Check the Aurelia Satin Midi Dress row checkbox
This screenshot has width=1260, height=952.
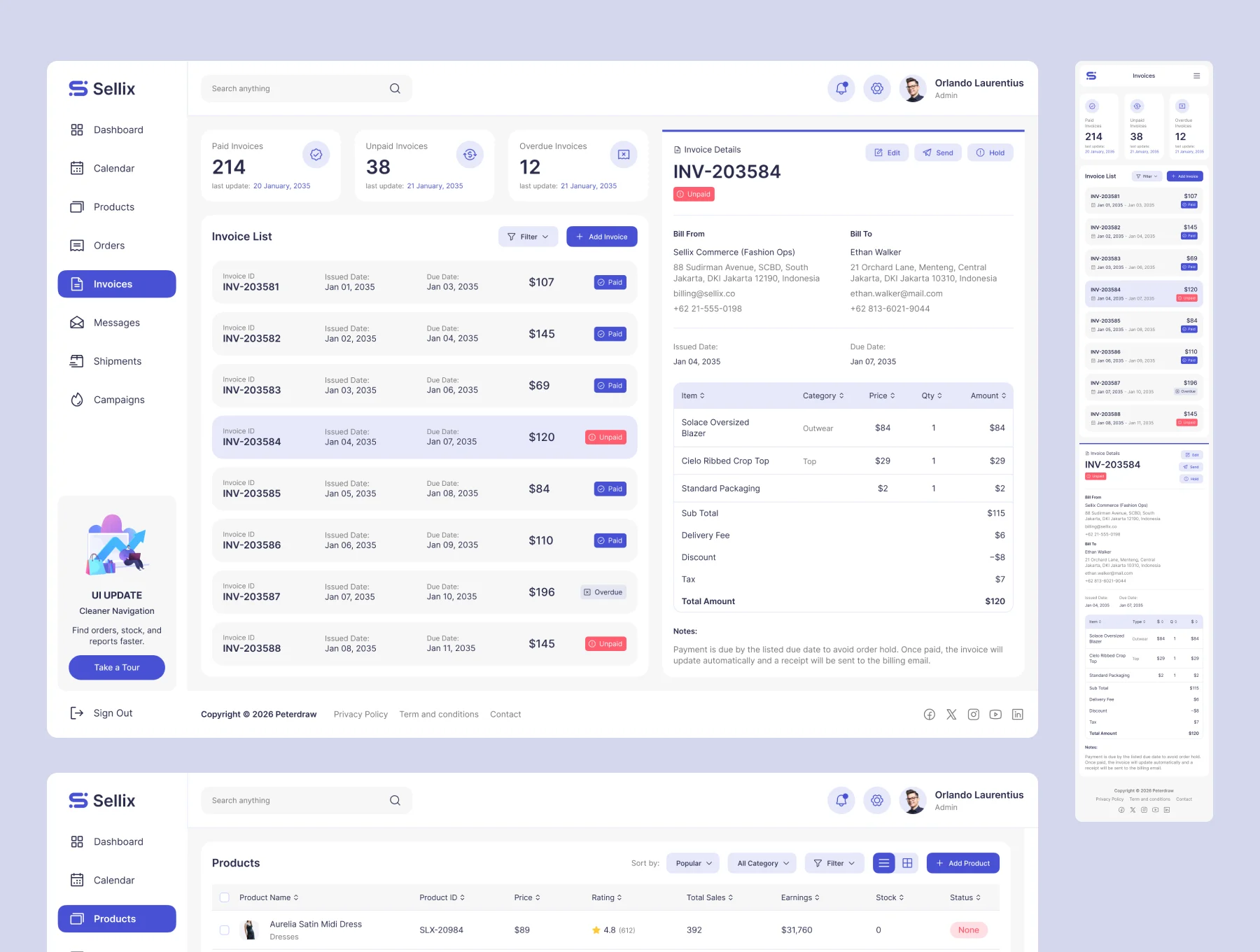tap(225, 930)
